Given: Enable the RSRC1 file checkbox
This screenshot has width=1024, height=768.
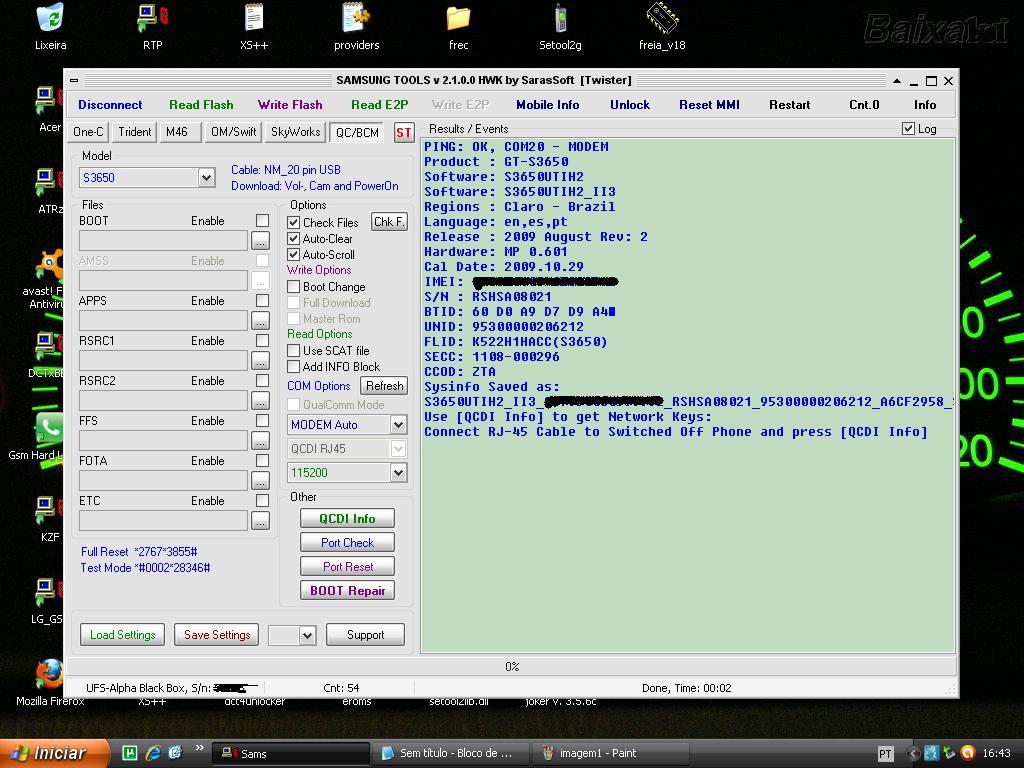Looking at the screenshot, I should (x=263, y=340).
